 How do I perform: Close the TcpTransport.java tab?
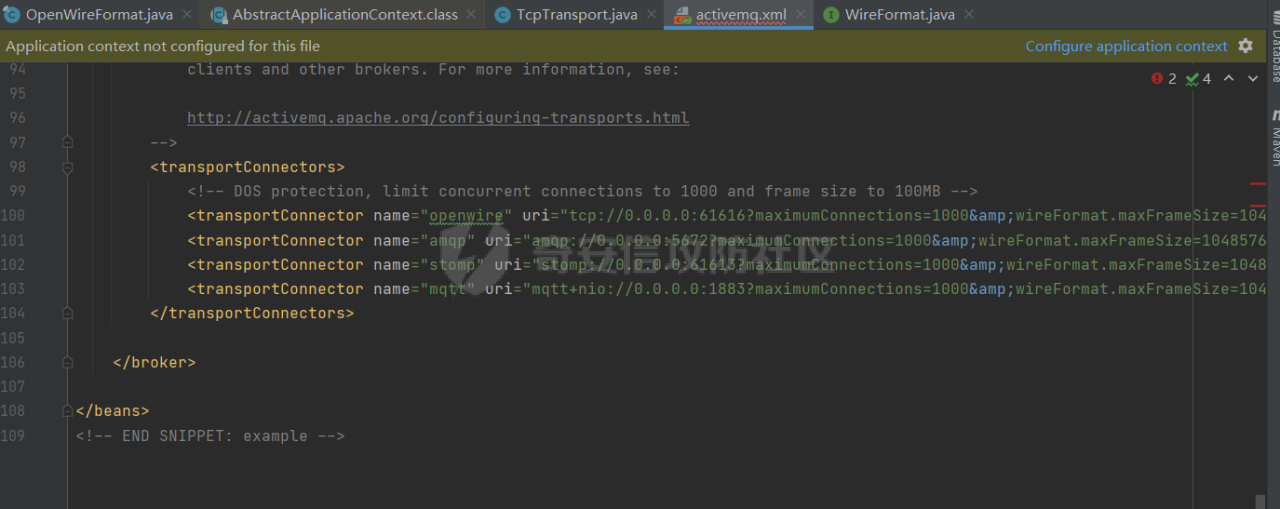(x=650, y=15)
